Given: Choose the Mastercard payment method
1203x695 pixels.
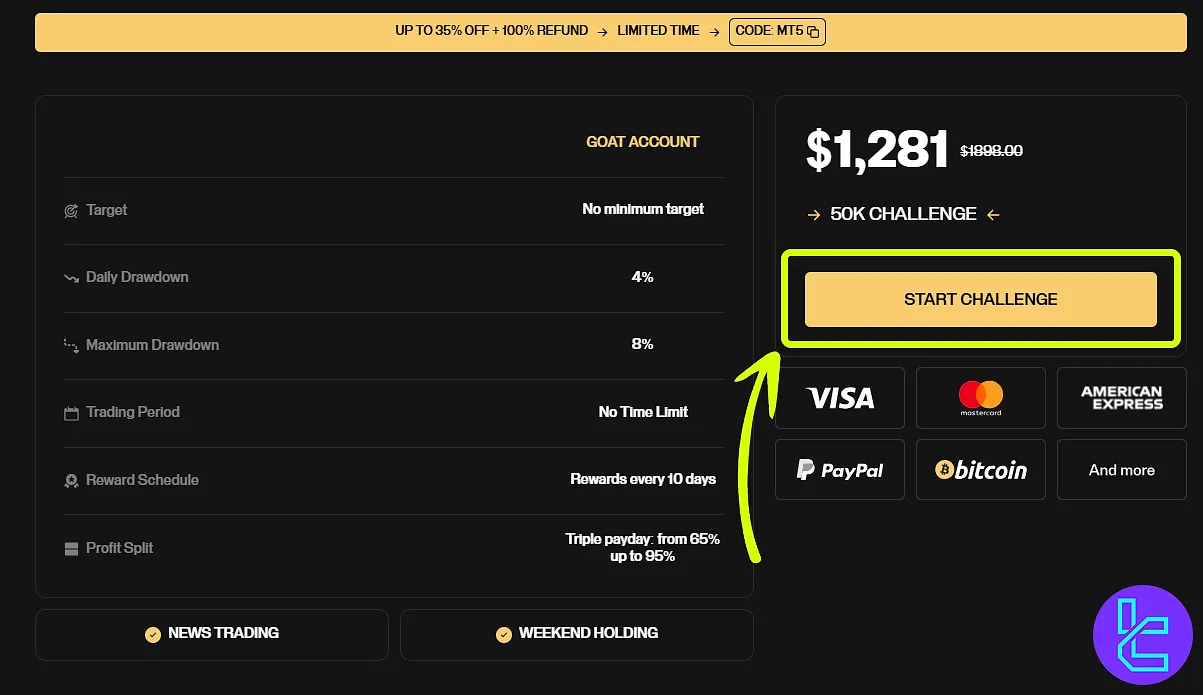Looking at the screenshot, I should [980, 398].
